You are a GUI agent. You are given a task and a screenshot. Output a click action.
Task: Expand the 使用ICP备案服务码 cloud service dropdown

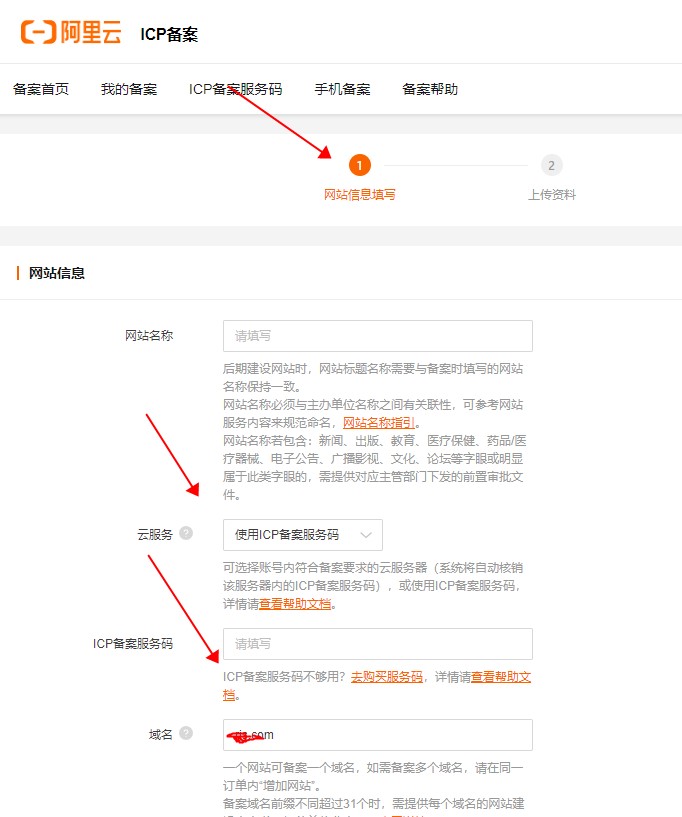point(302,535)
